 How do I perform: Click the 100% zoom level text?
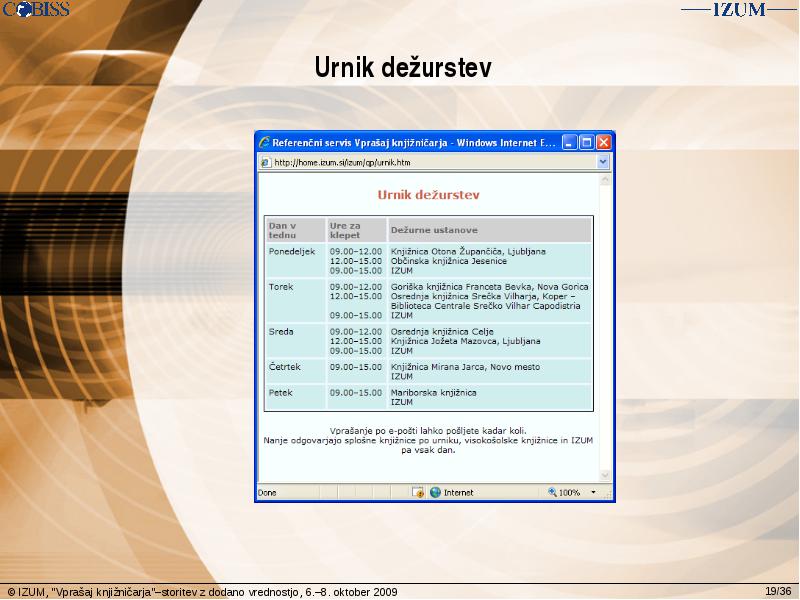(569, 493)
